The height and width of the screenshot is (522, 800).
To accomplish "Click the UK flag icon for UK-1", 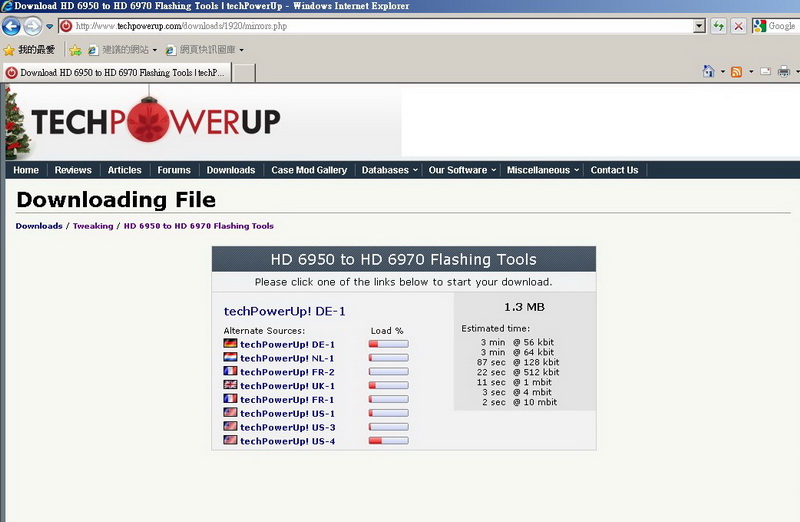I will tap(230, 385).
